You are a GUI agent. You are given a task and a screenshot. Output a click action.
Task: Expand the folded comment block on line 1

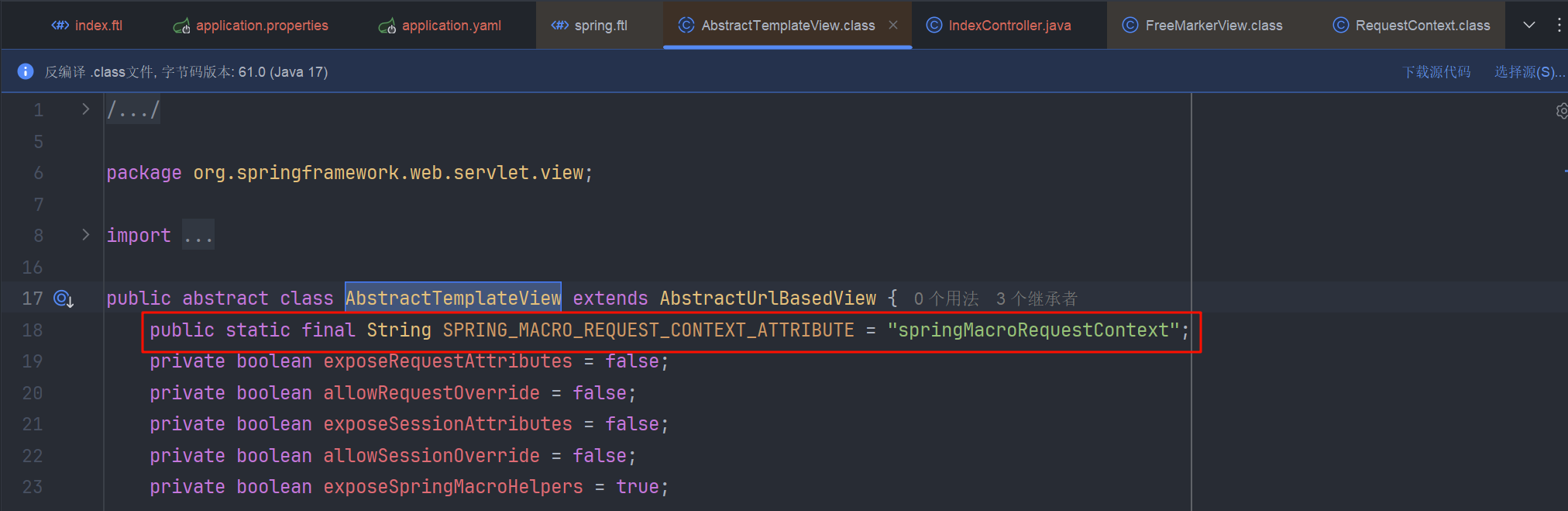coord(85,109)
